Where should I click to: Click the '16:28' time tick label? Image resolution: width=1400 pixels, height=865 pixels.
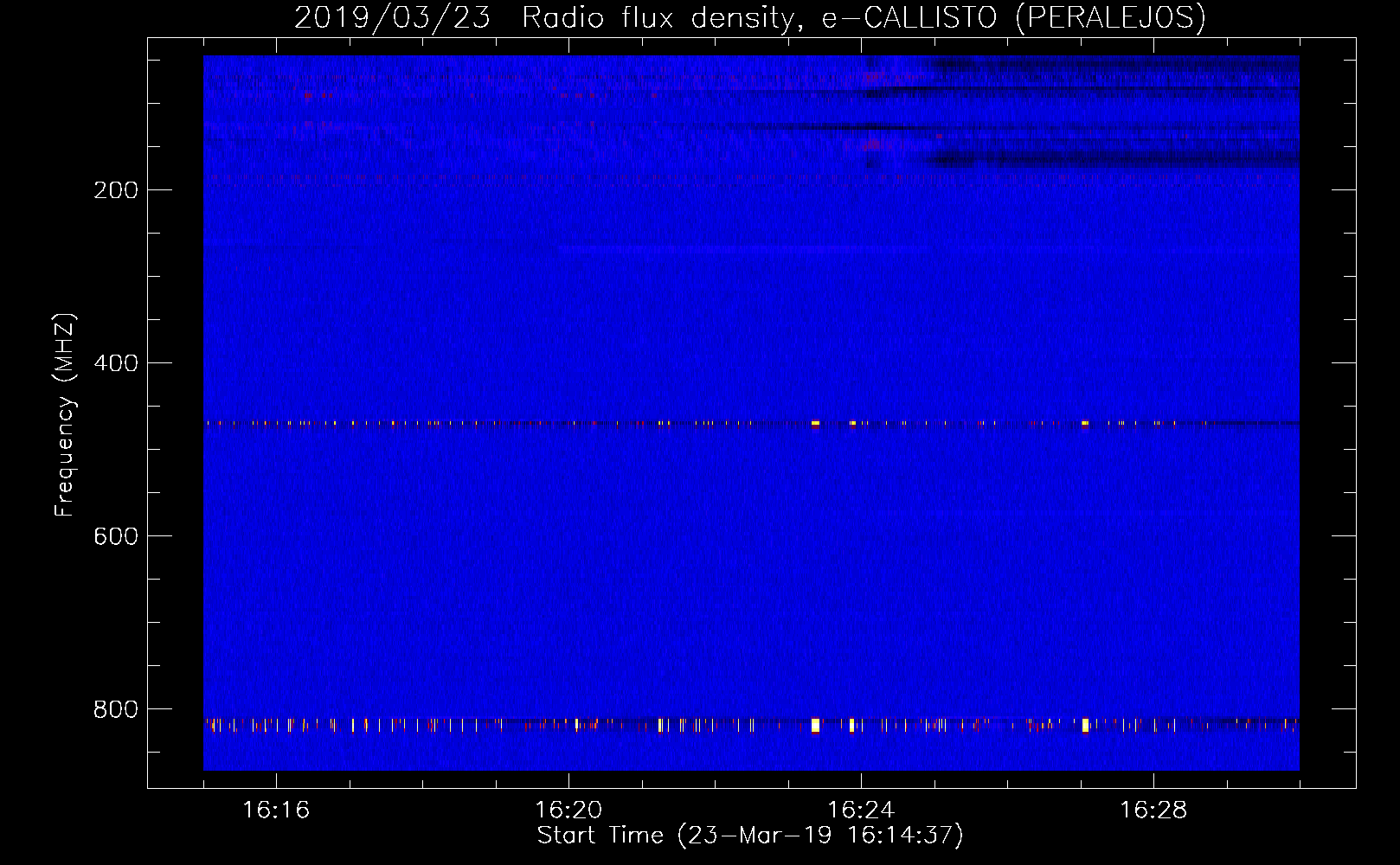1153,811
